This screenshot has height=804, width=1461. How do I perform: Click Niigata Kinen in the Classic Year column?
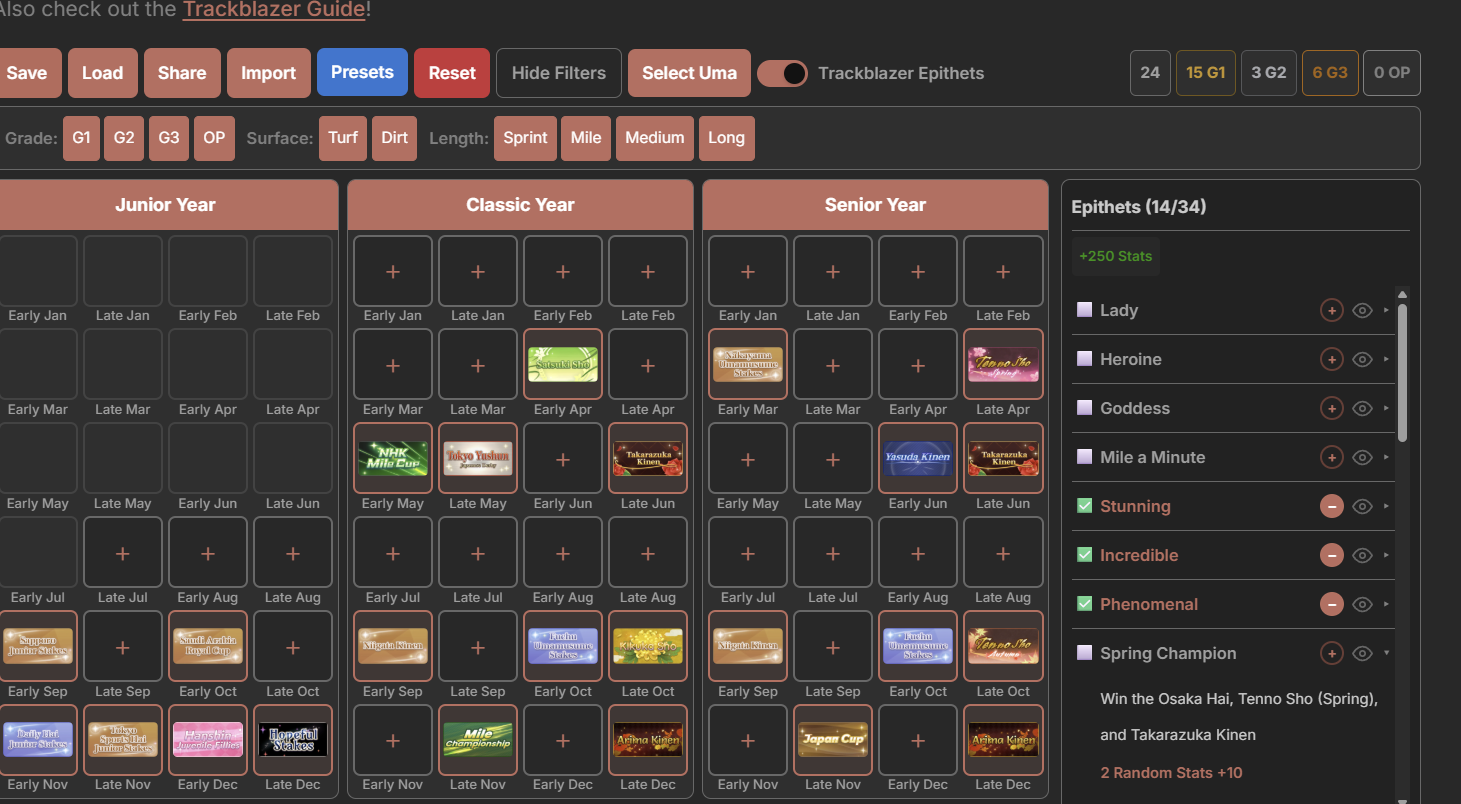pyautogui.click(x=393, y=647)
